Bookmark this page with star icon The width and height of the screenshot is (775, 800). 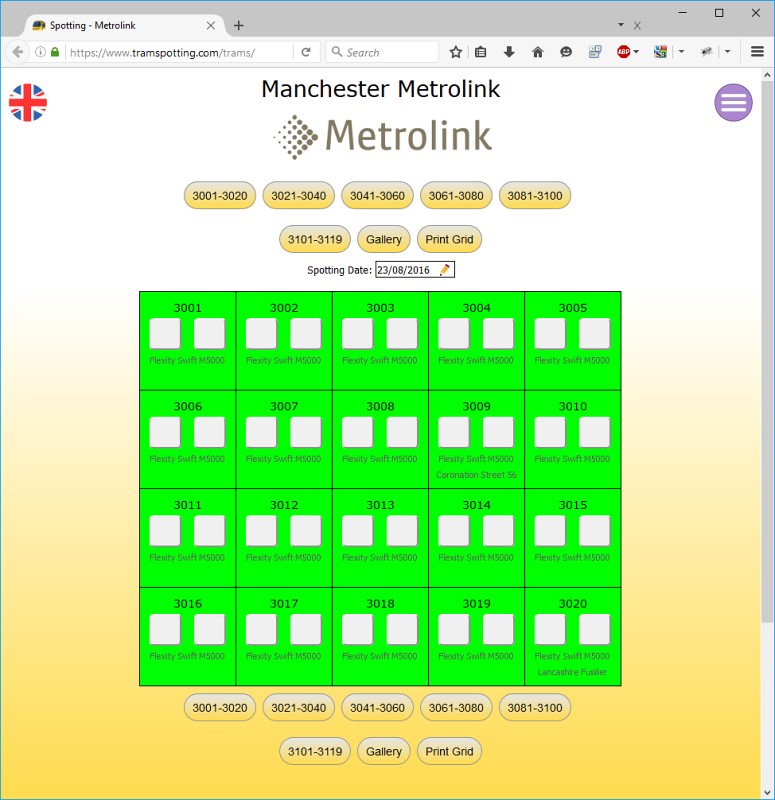coord(456,52)
